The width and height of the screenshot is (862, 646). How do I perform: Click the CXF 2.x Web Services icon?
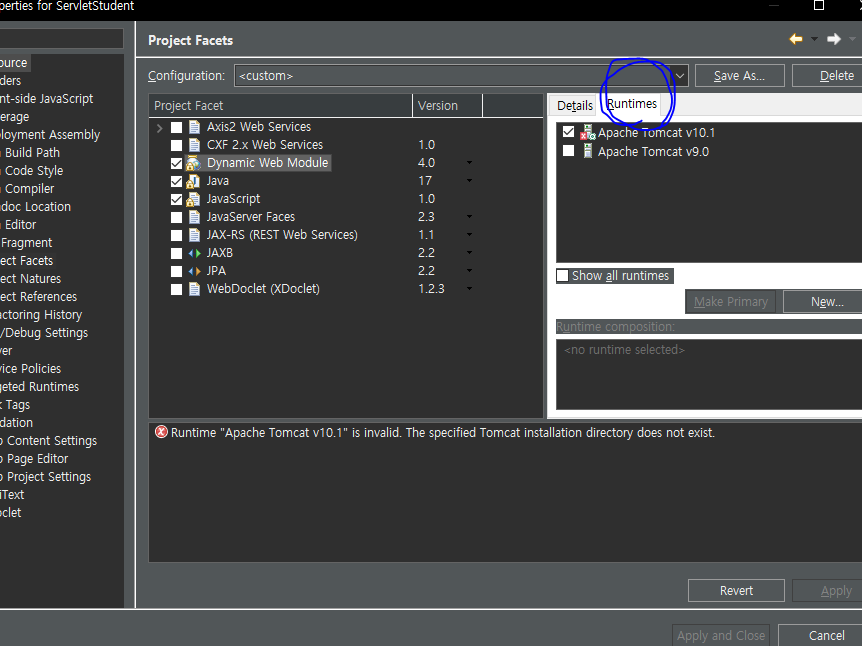pos(194,145)
